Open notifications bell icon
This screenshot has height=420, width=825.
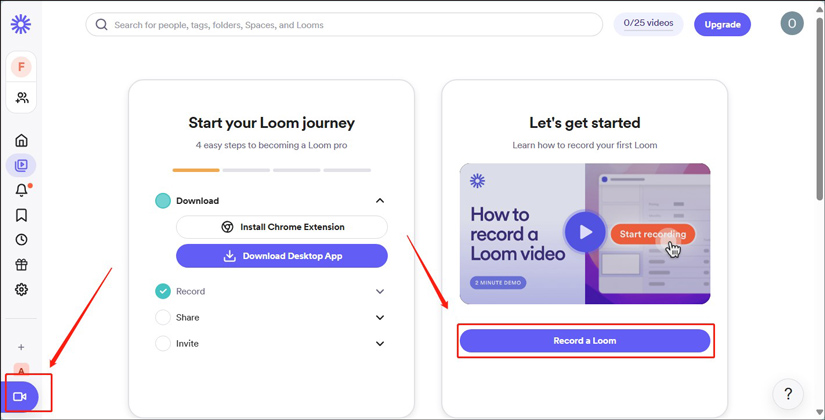click(22, 190)
